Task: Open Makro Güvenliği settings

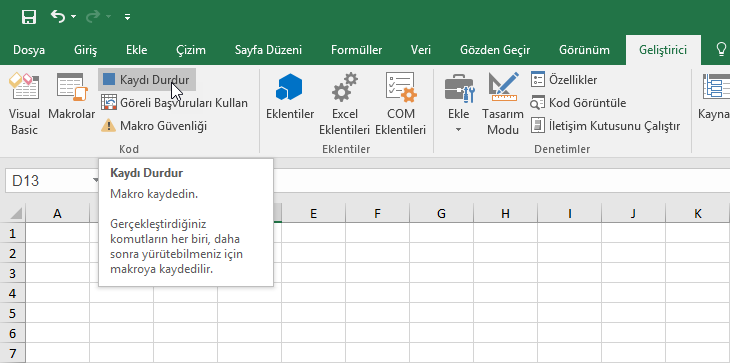Action: pos(154,125)
